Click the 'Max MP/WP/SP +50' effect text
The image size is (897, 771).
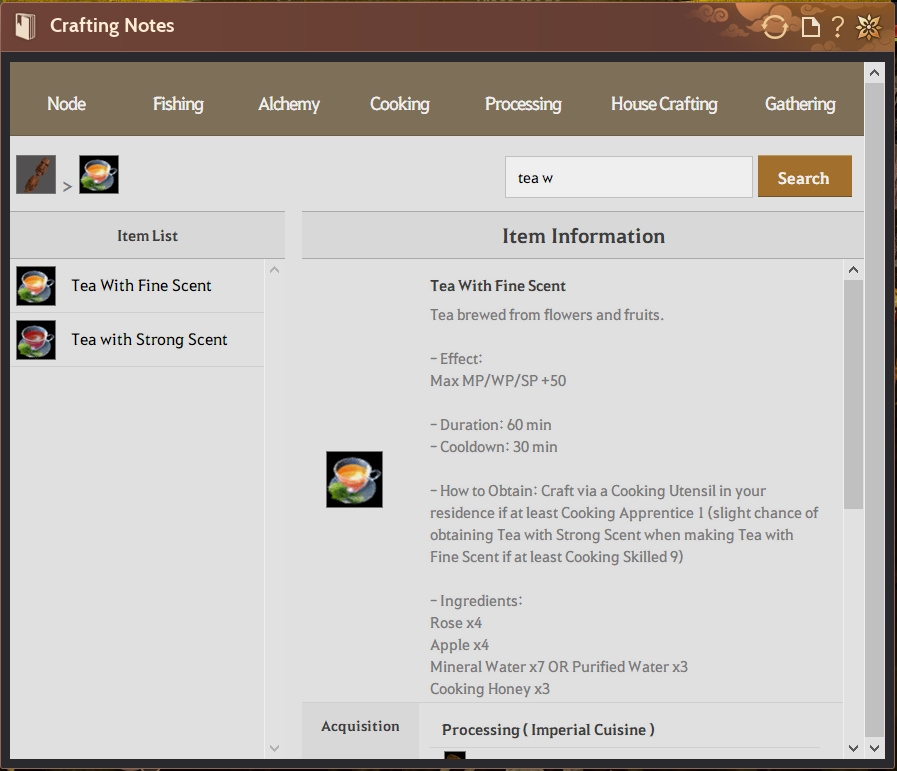click(498, 381)
